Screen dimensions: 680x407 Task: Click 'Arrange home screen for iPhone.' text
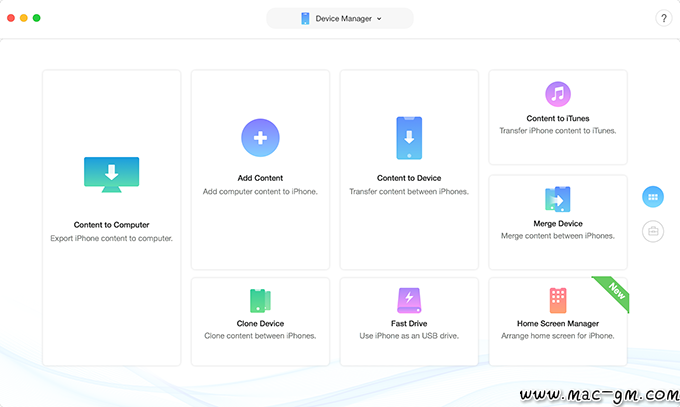(x=558, y=335)
